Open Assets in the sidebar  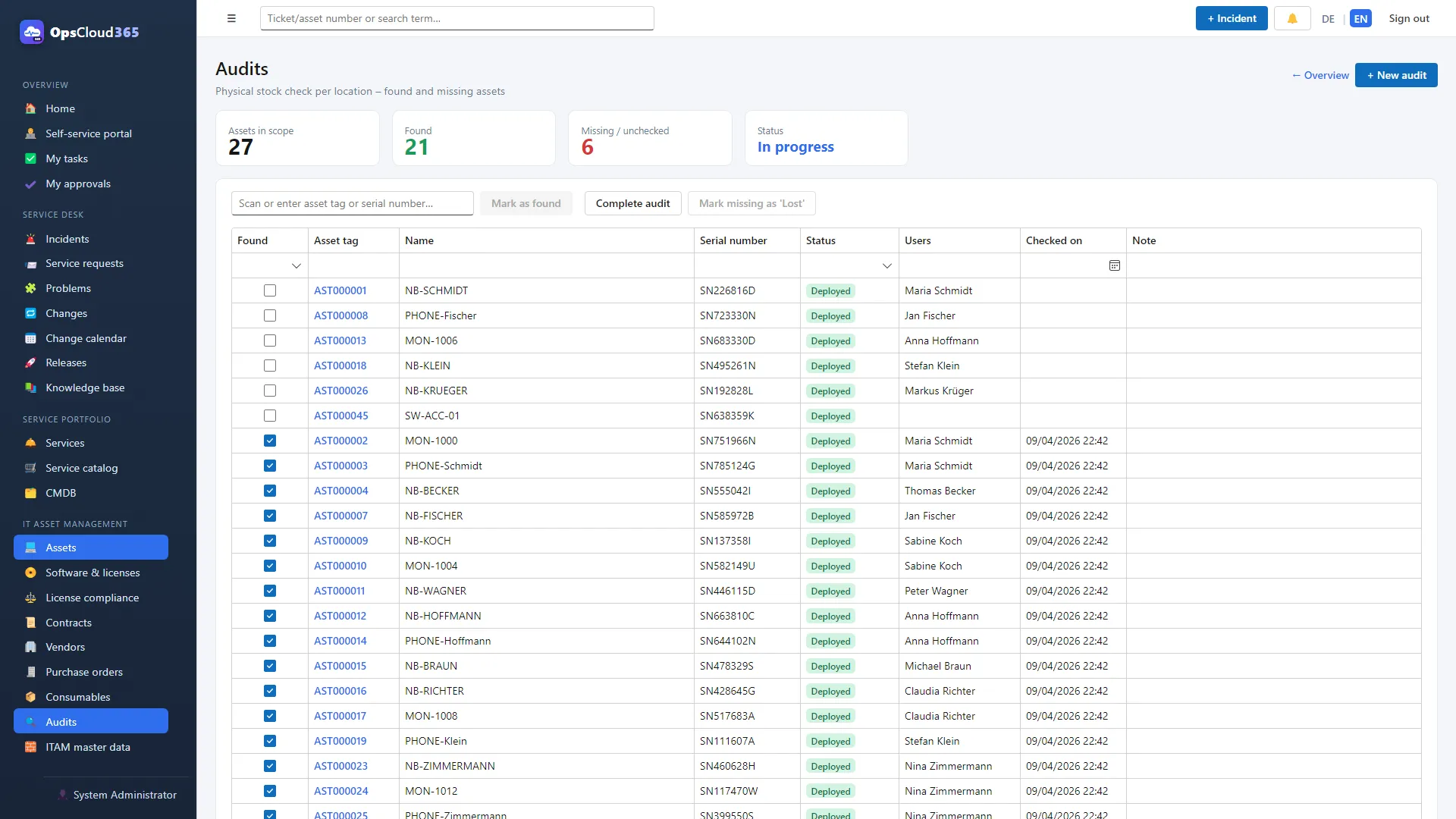91,548
